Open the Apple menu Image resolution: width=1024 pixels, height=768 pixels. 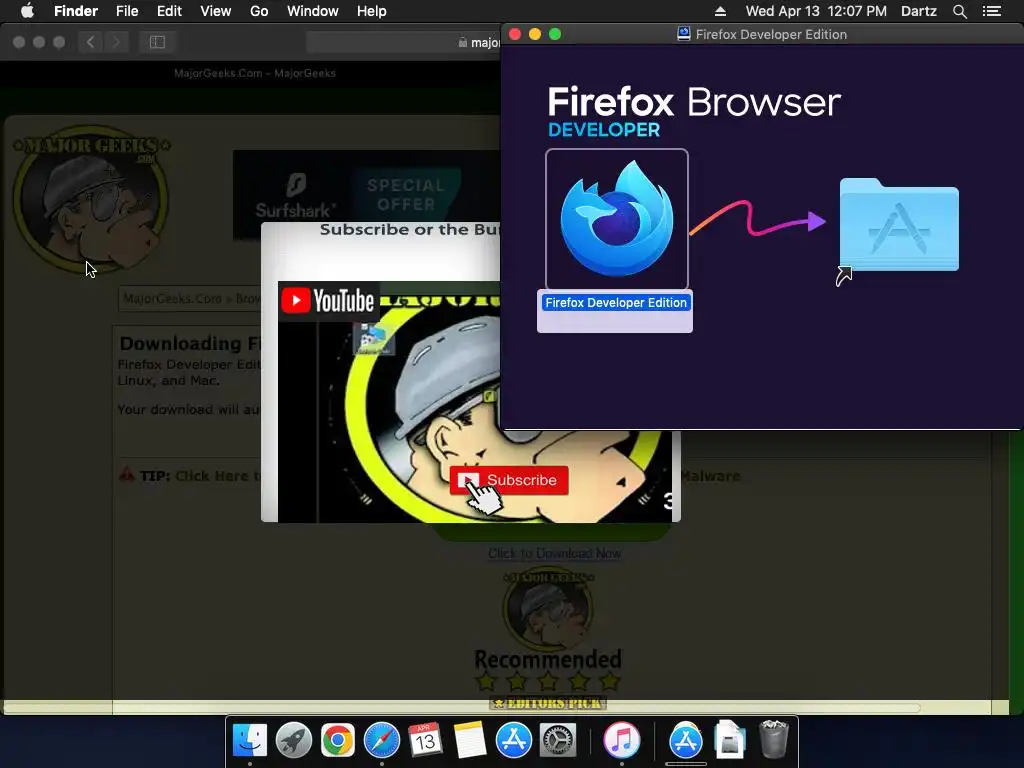click(x=27, y=11)
